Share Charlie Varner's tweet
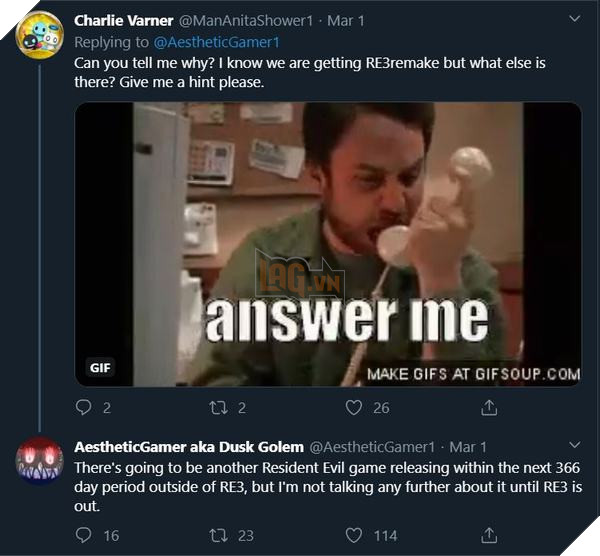This screenshot has width=600, height=556. click(489, 407)
